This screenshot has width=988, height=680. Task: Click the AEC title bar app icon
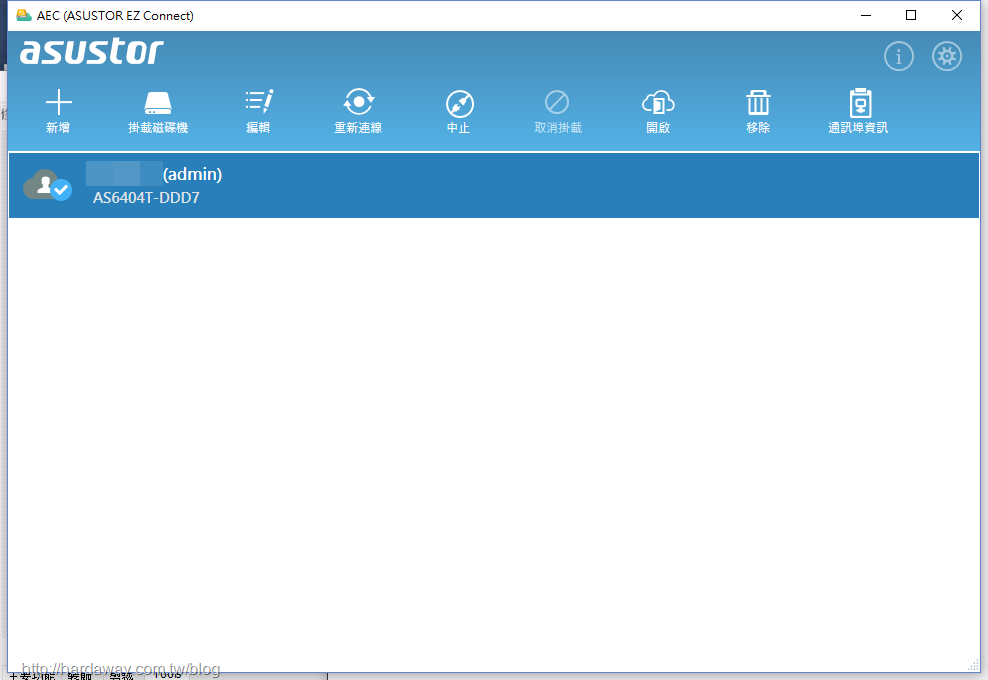click(24, 15)
